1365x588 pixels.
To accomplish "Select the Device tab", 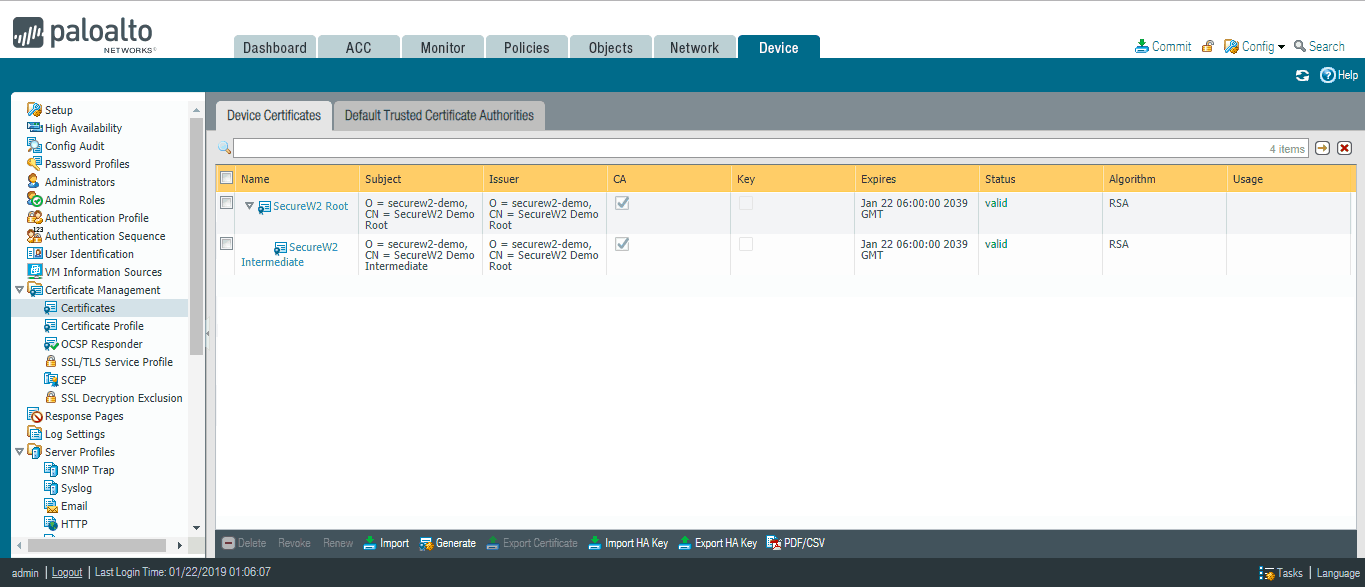I will click(779, 47).
